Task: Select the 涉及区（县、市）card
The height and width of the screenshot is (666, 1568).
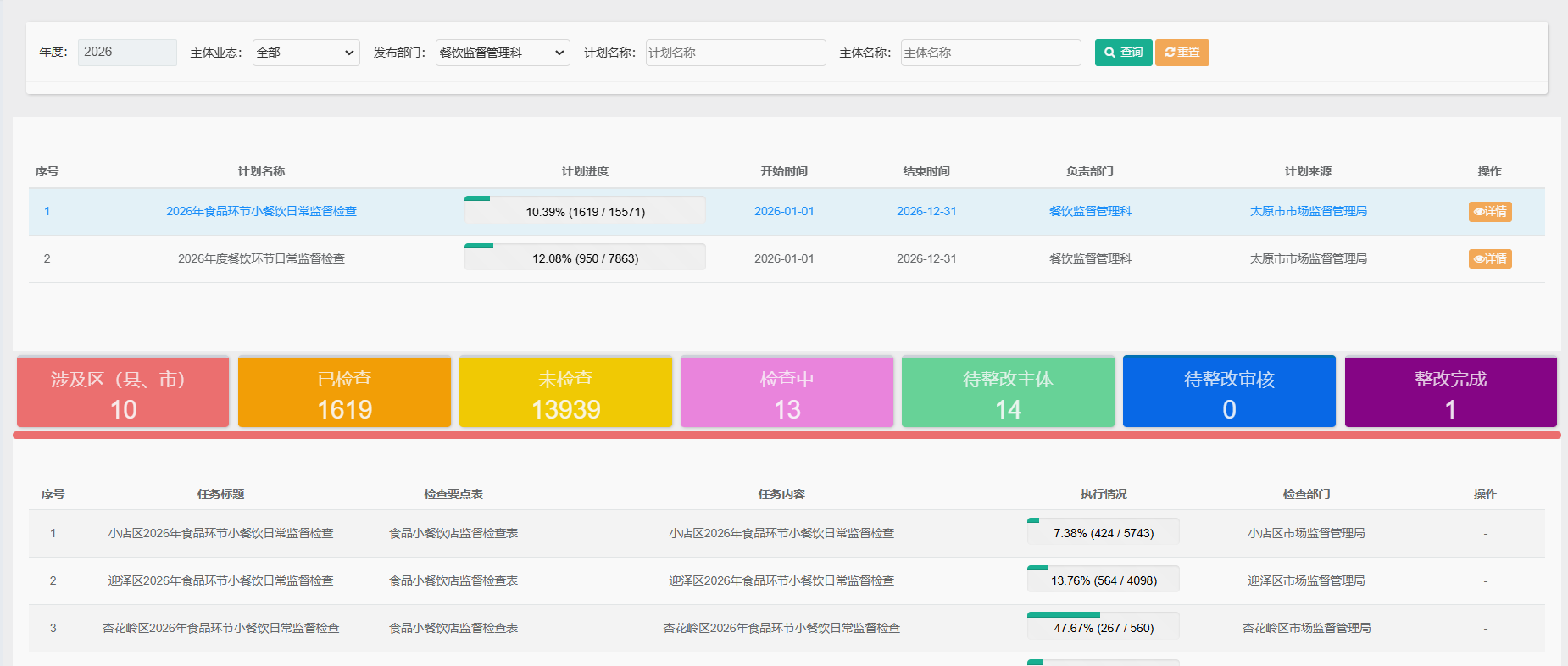Action: [x=123, y=392]
